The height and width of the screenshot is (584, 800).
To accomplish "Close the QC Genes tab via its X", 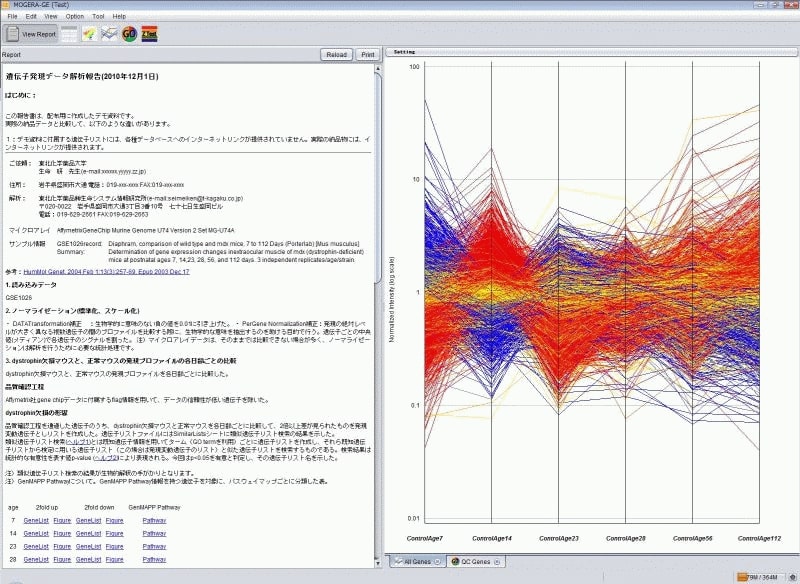I will pyautogui.click(x=497, y=562).
